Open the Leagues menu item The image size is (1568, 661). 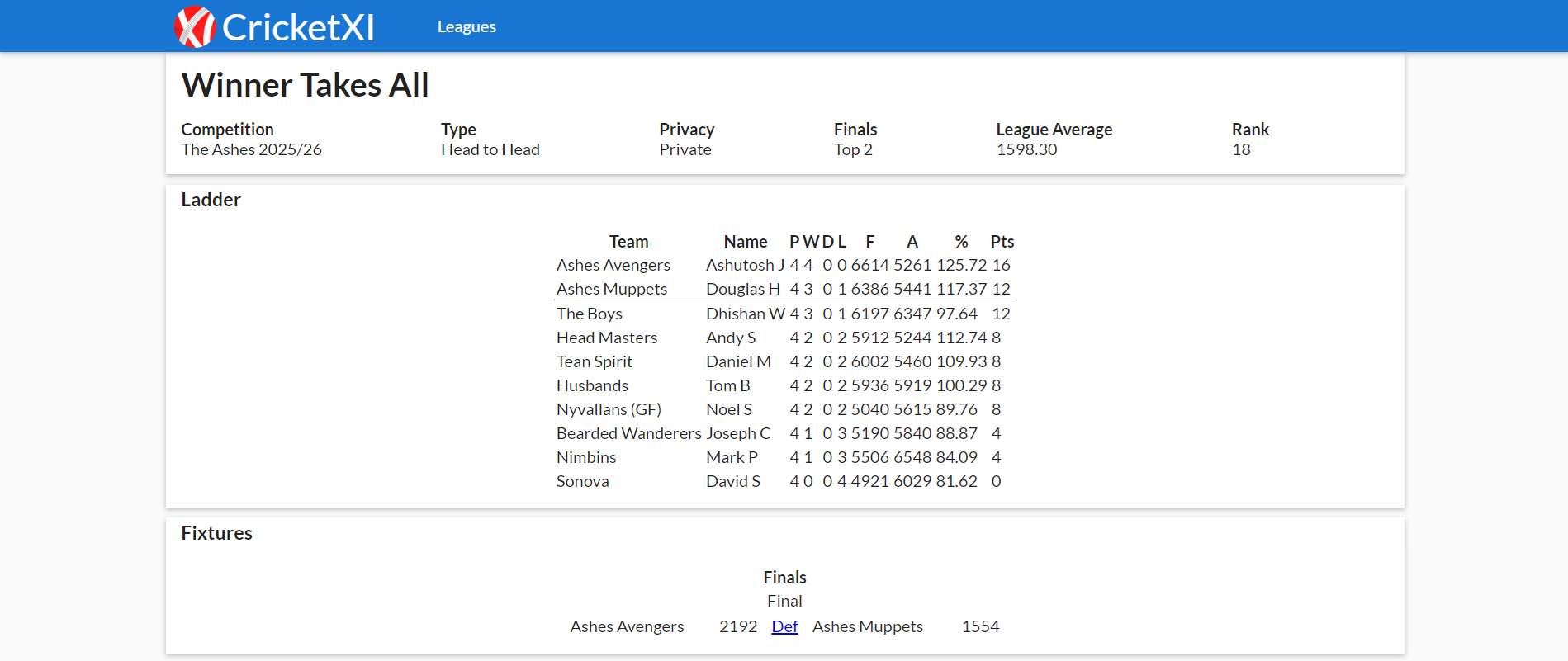[x=467, y=27]
